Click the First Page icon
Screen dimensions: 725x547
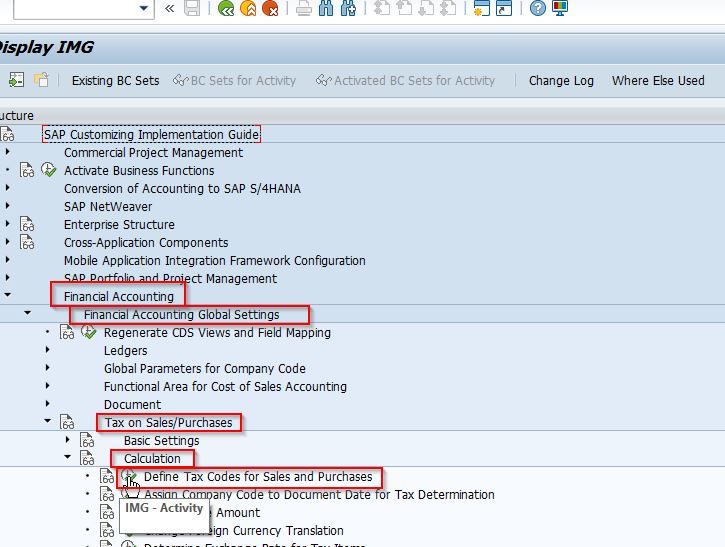click(381, 8)
